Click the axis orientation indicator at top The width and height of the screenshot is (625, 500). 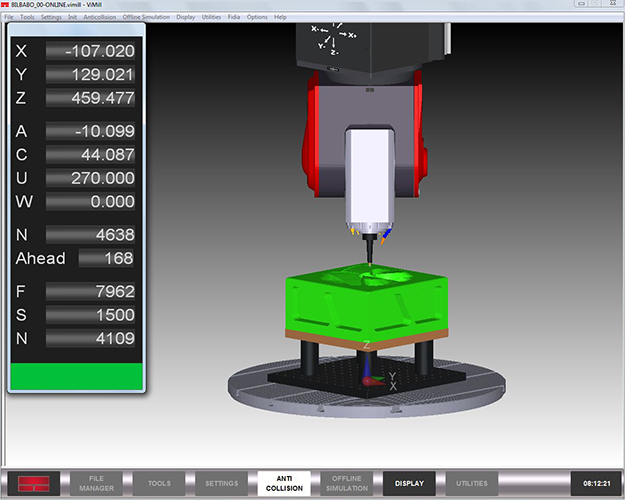tap(333, 38)
